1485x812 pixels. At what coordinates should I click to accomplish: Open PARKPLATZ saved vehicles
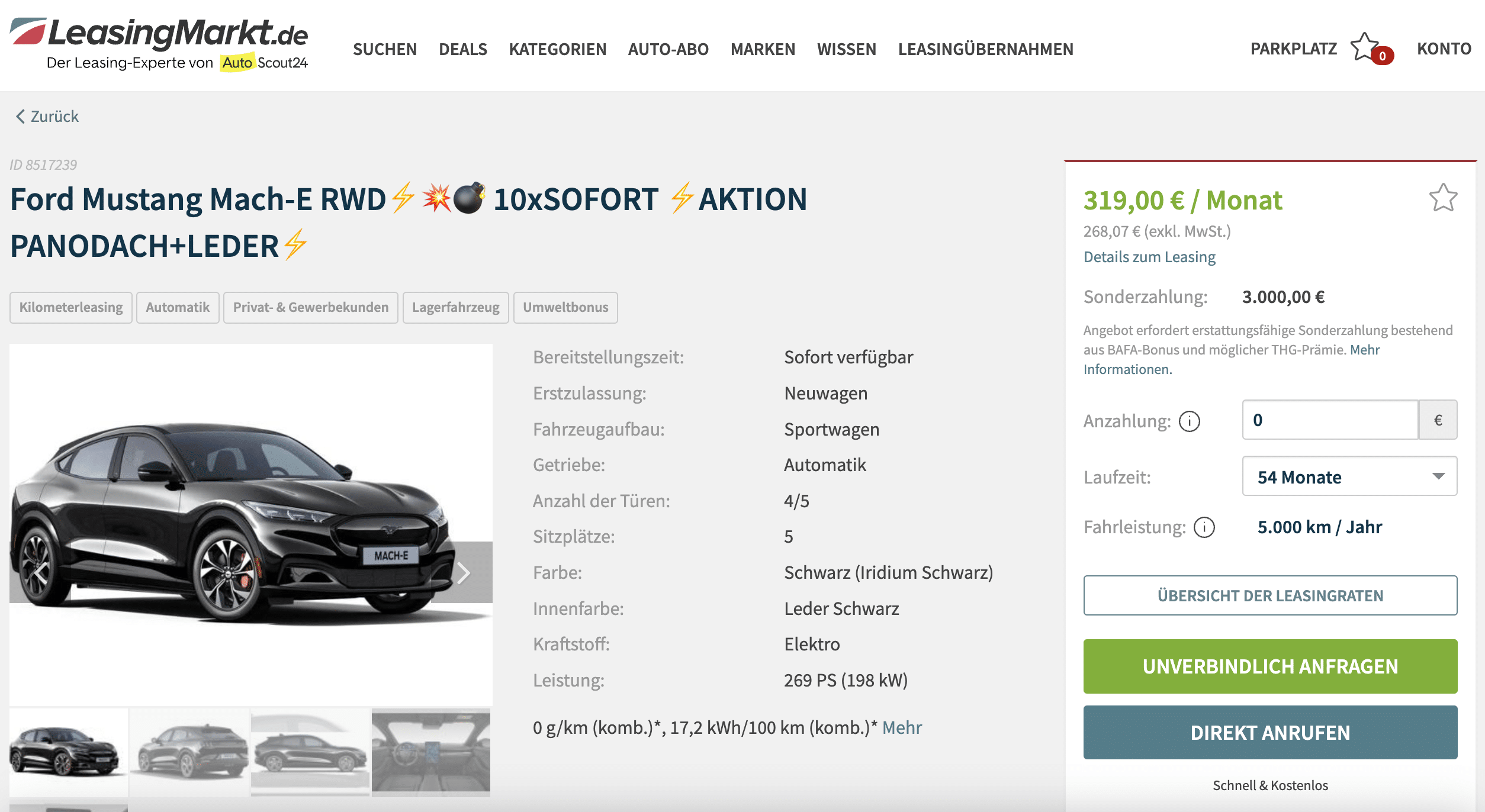(x=1294, y=49)
